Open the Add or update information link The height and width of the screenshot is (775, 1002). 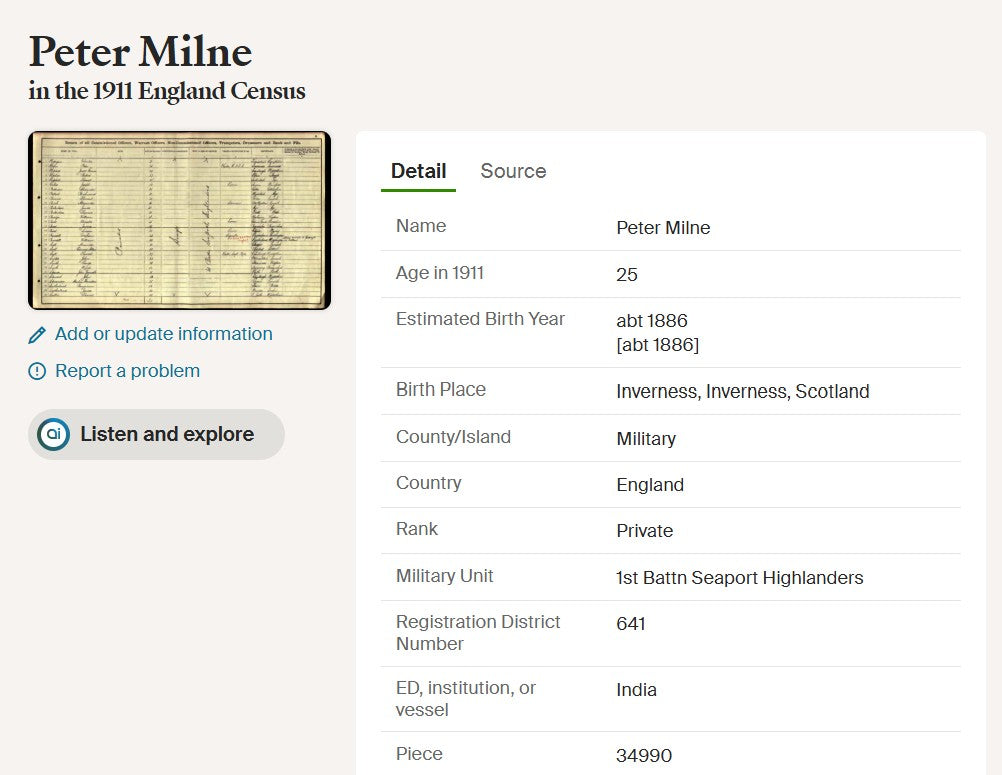(x=164, y=334)
